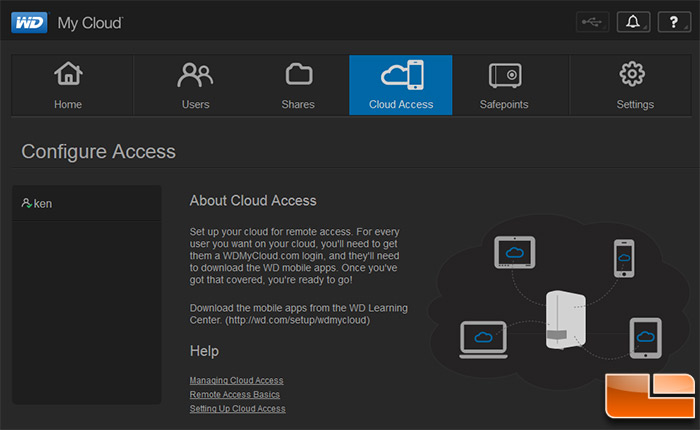Viewport: 700px width, 430px height.
Task: Switch to the Shares tab
Action: click(298, 85)
